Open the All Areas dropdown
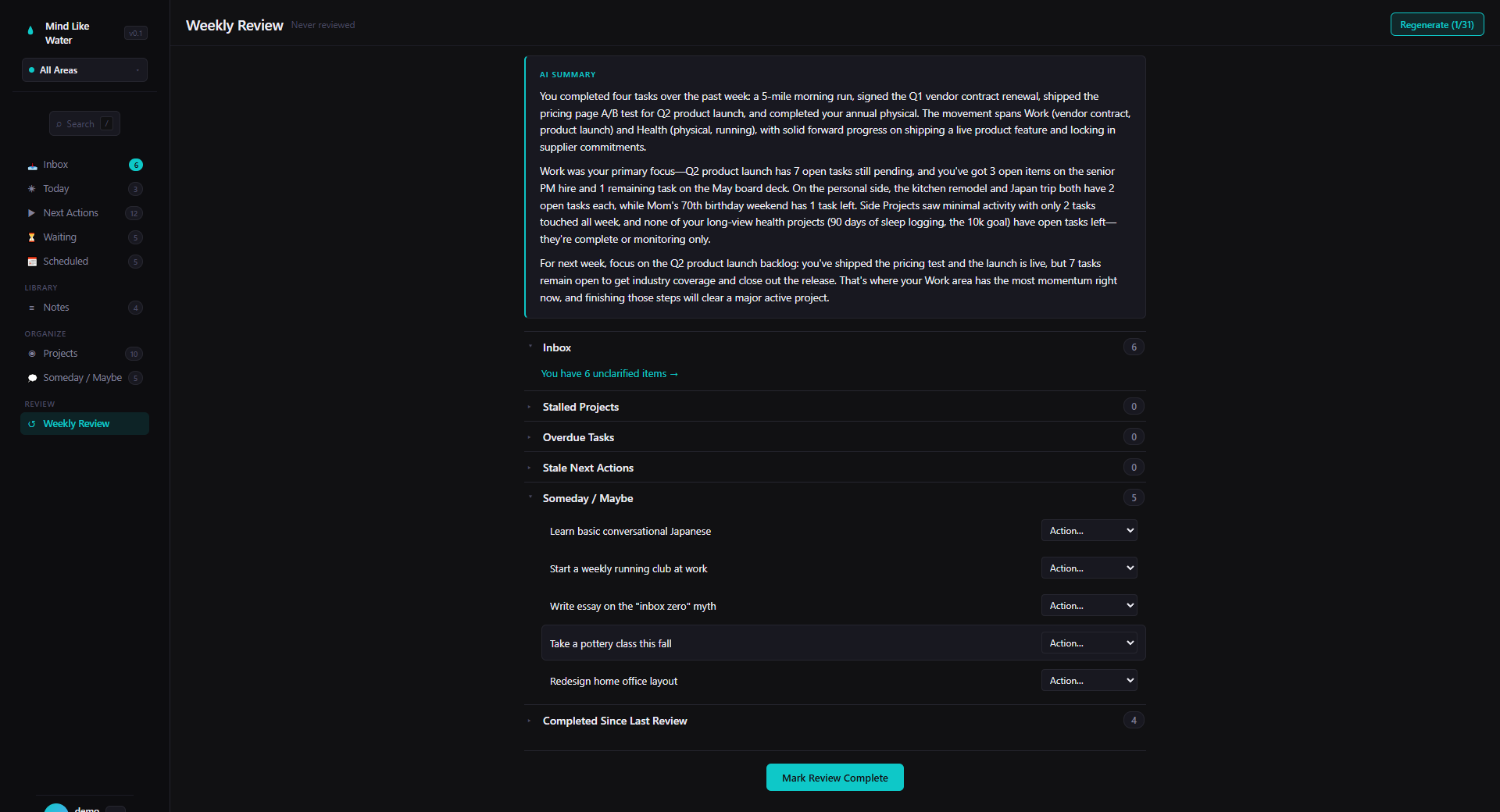Image resolution: width=1500 pixels, height=812 pixels. point(84,69)
